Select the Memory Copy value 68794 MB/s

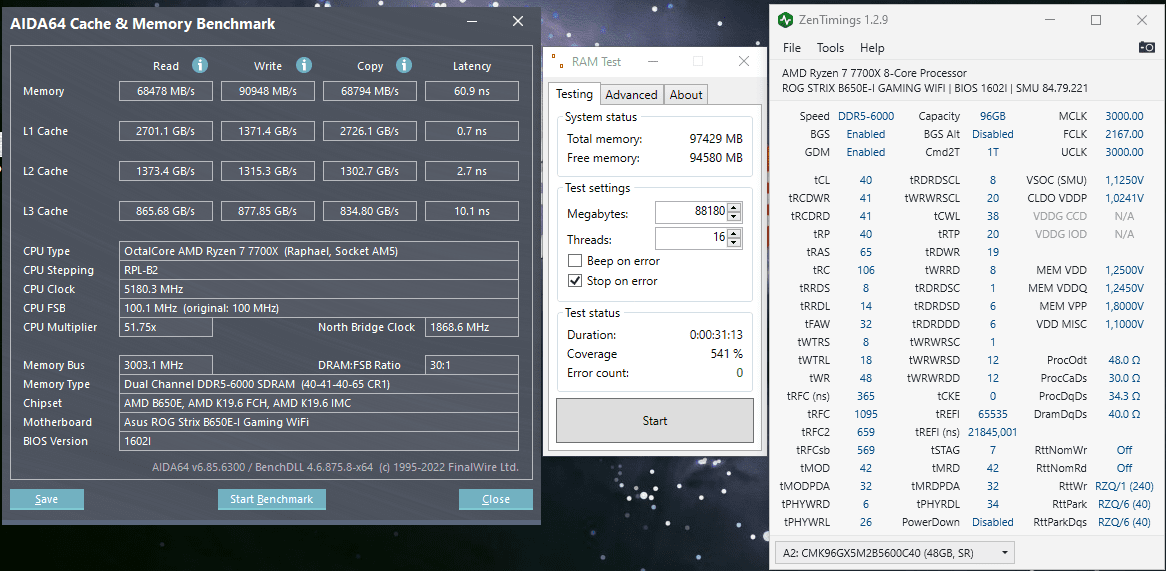tap(370, 91)
